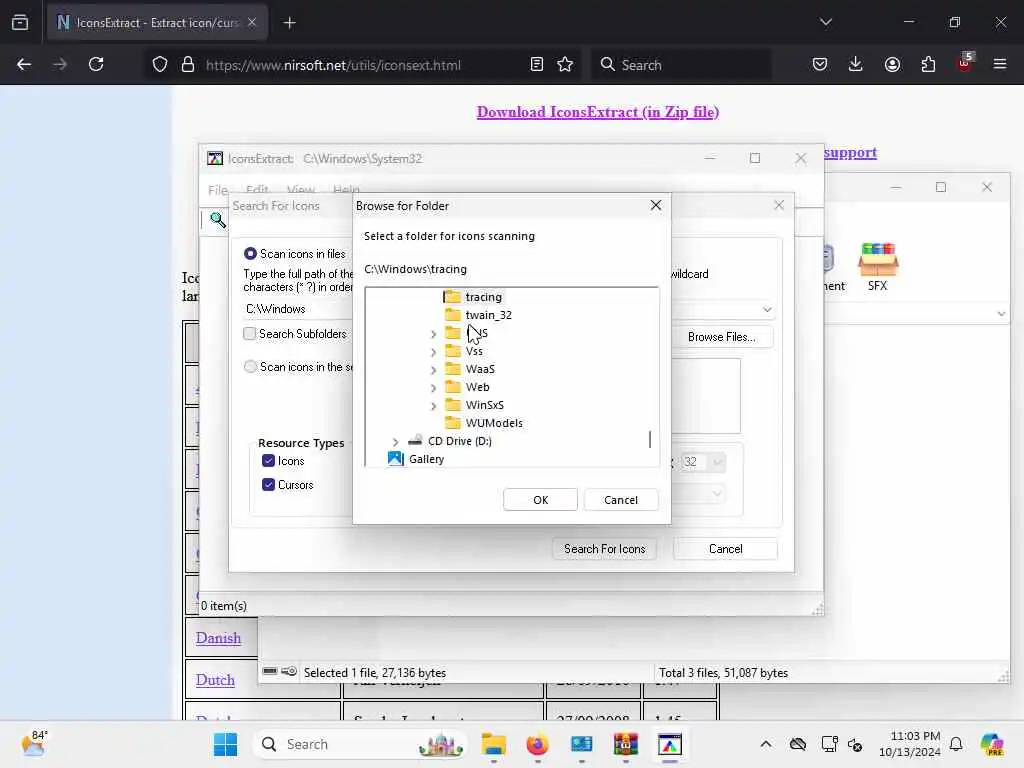Viewport: 1024px width, 768px height.
Task: Cancel the Browse for Folder dialog
Action: (x=620, y=500)
